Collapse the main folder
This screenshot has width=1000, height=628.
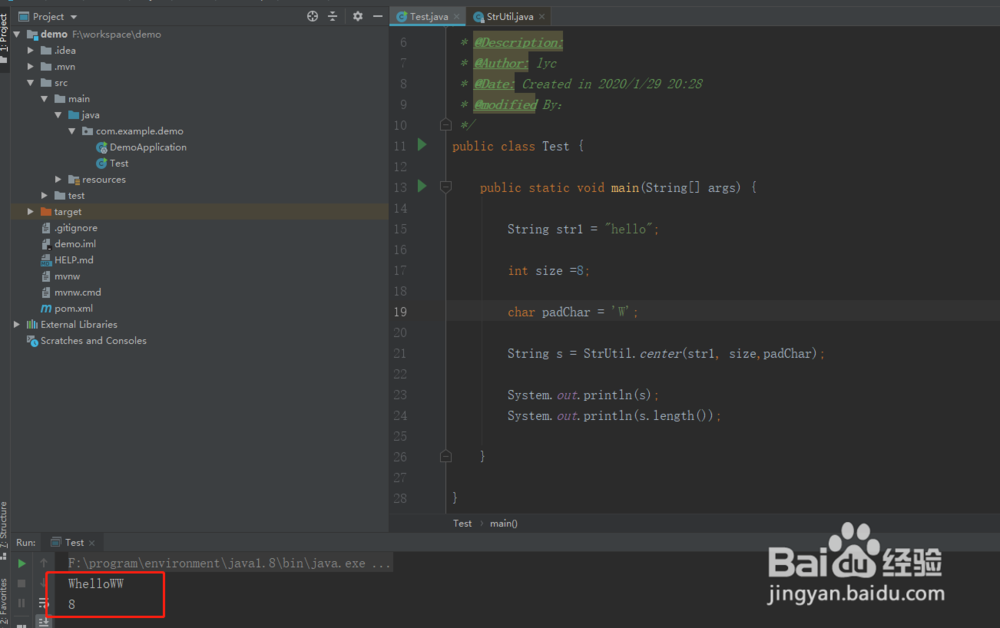click(44, 99)
